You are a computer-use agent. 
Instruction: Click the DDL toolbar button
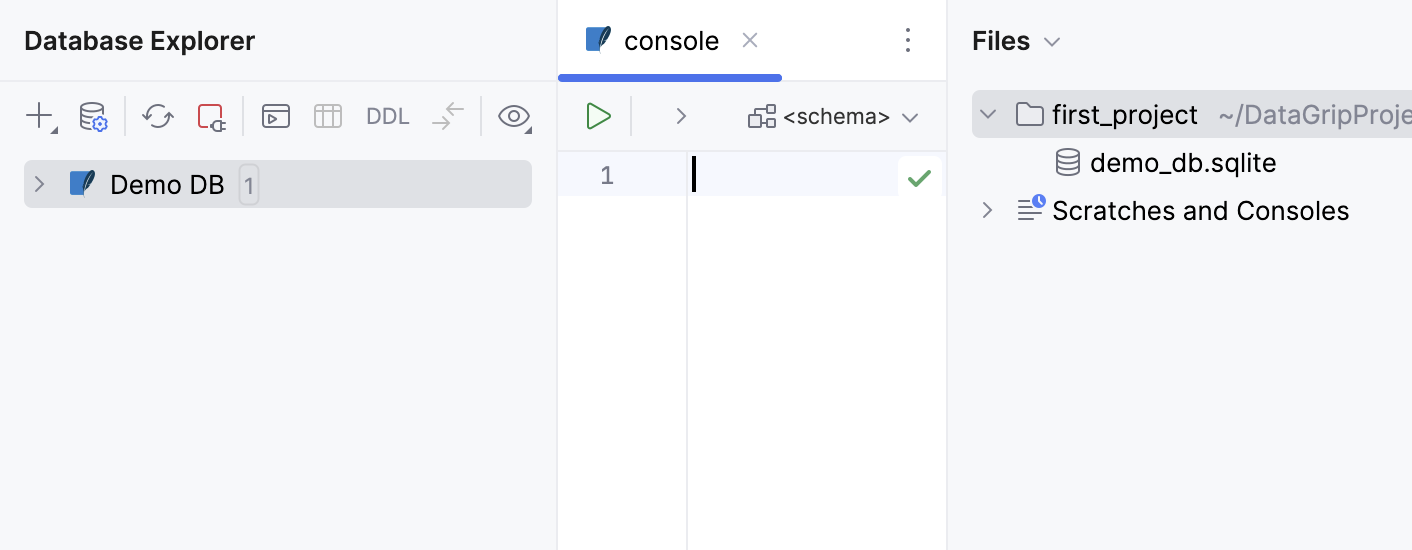click(388, 116)
